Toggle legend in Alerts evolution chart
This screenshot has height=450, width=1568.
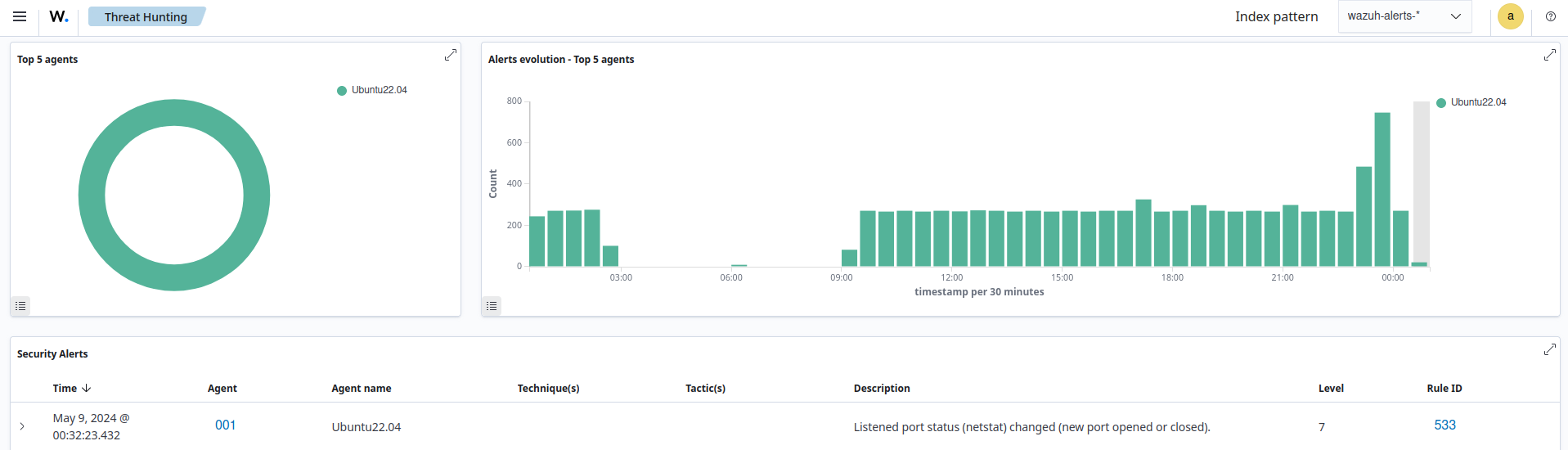492,306
